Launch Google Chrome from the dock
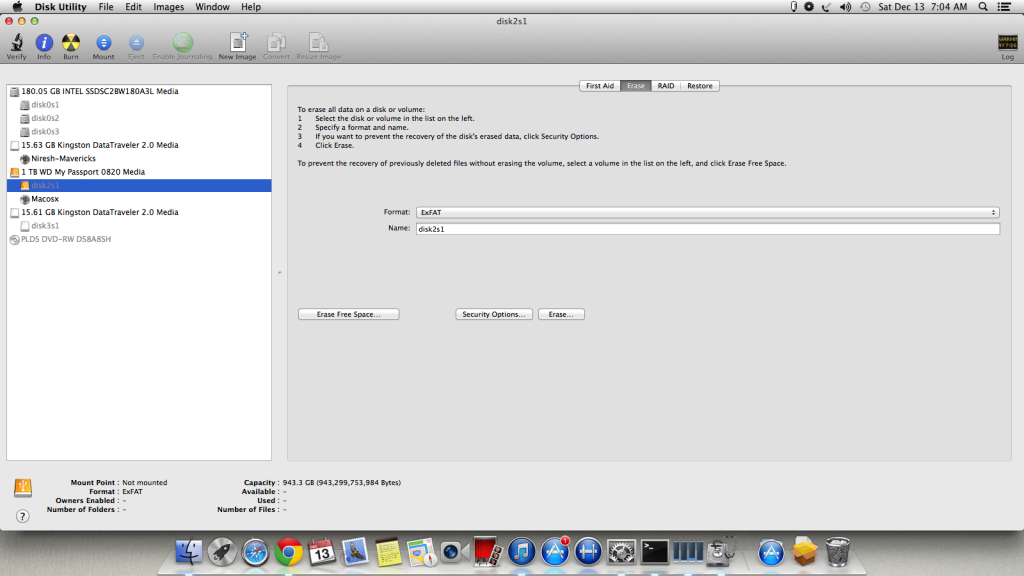 point(289,552)
